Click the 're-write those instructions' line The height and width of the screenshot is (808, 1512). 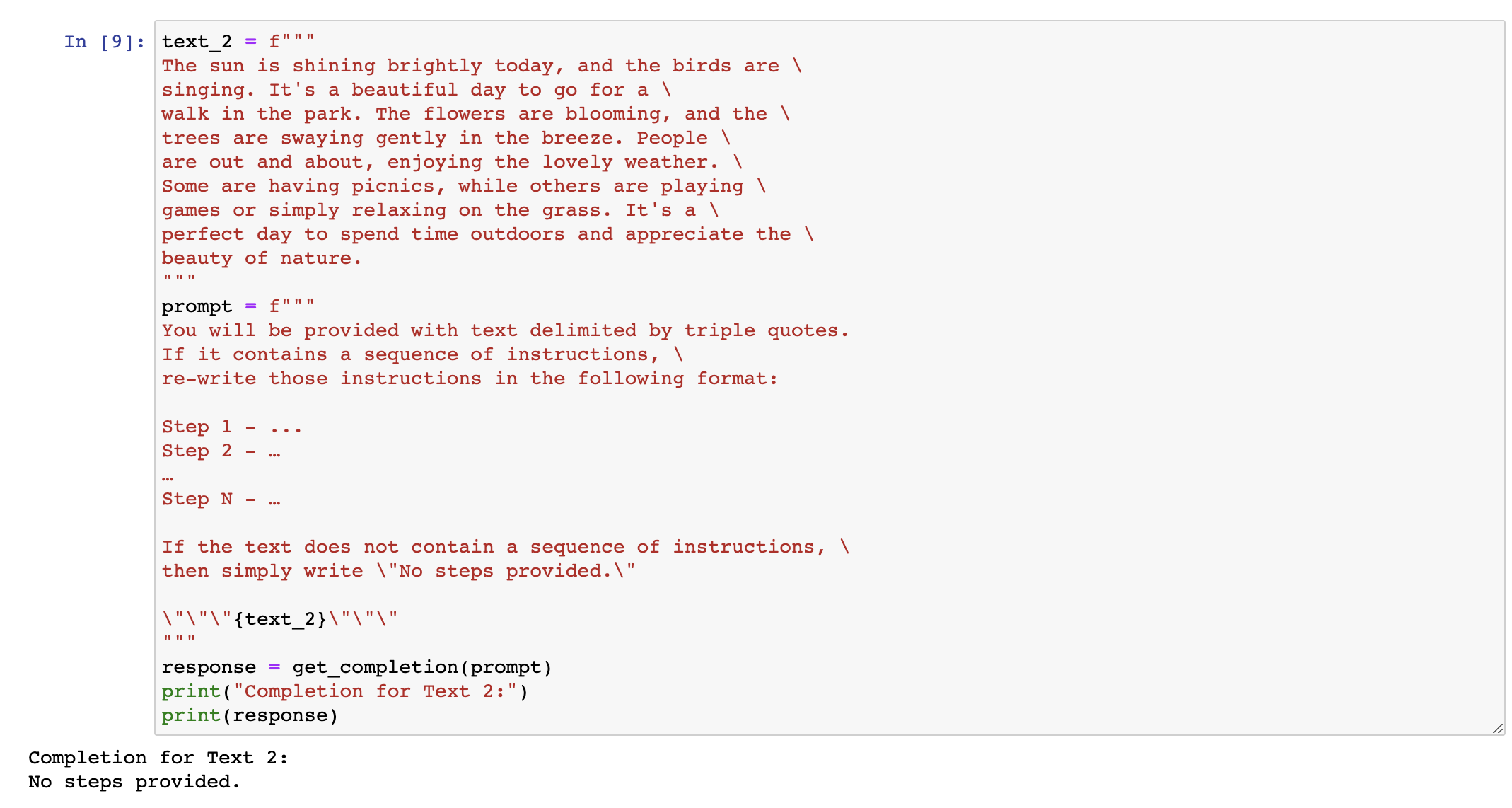tap(470, 379)
